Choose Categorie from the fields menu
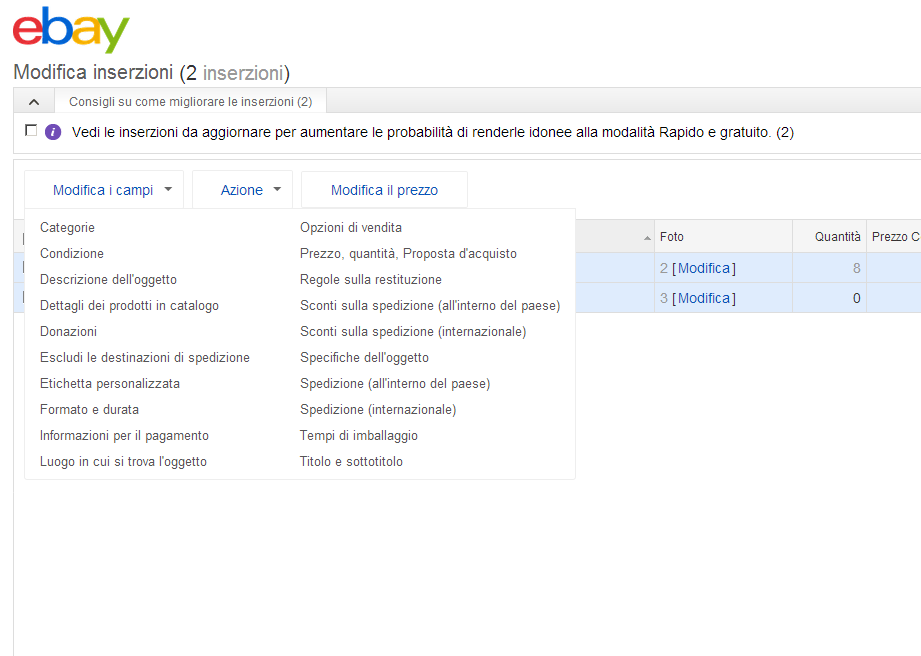 click(67, 228)
